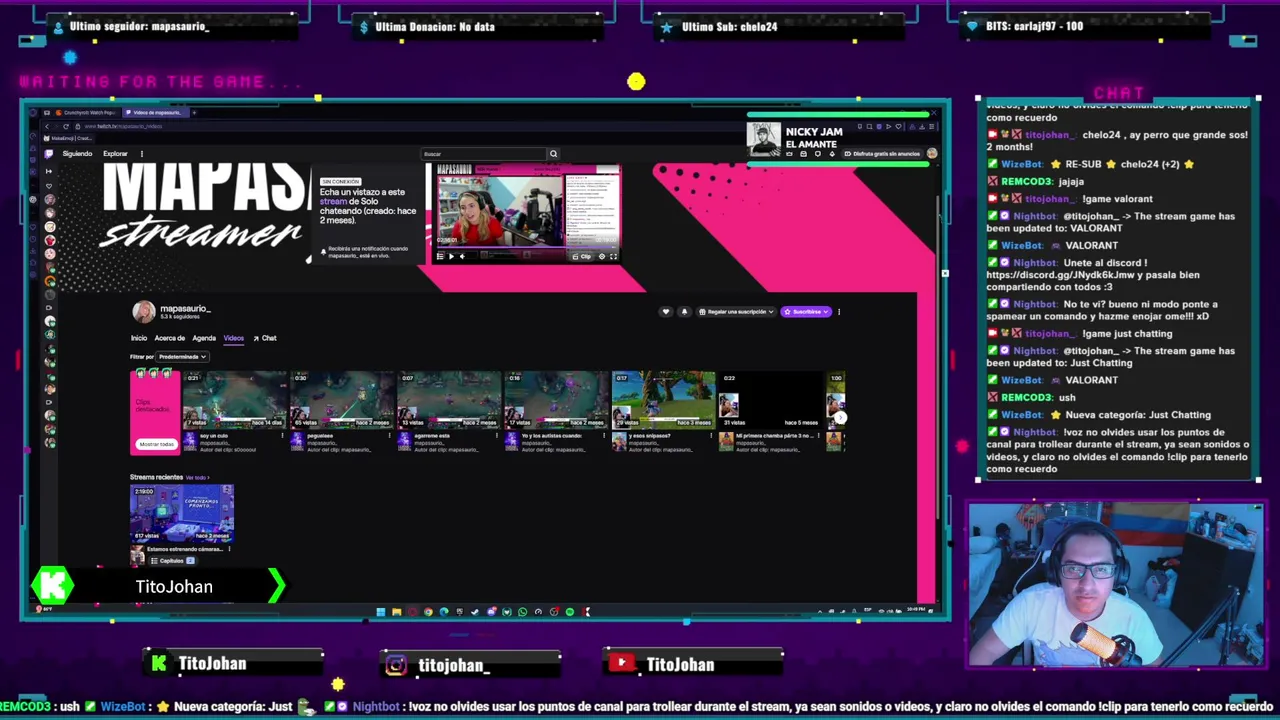The width and height of the screenshot is (1280, 720).
Task: Click 'Mostrar todas' on Clips destacados
Action: coord(157,444)
